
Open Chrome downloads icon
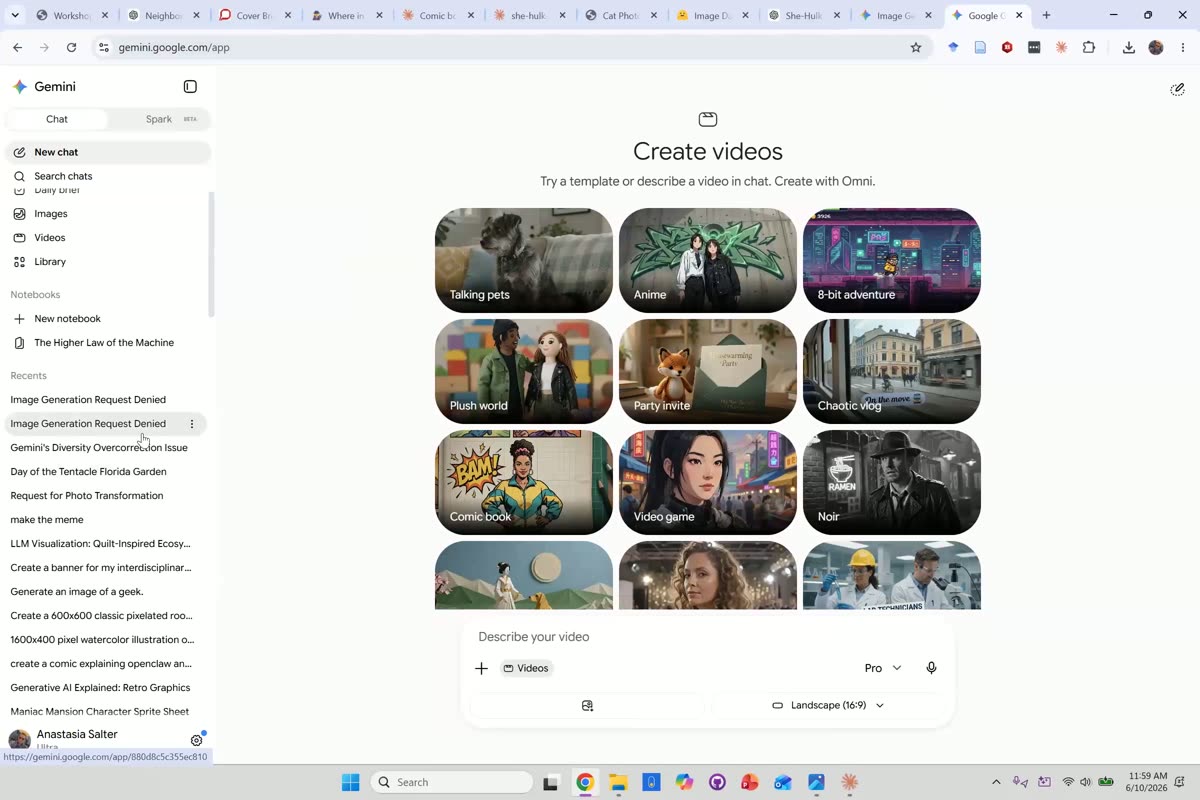1129,47
